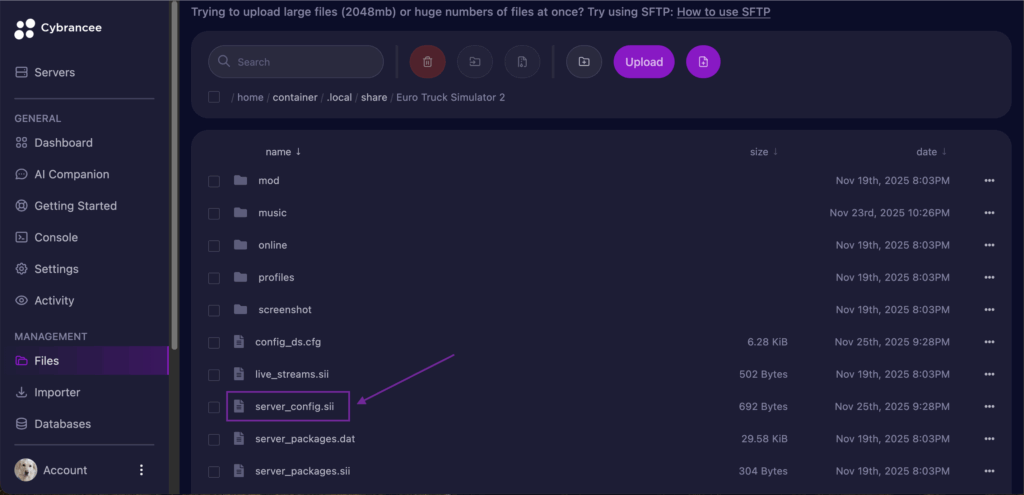Viewport: 1024px width, 495px height.
Task: Open the music folder
Action: click(x=272, y=213)
